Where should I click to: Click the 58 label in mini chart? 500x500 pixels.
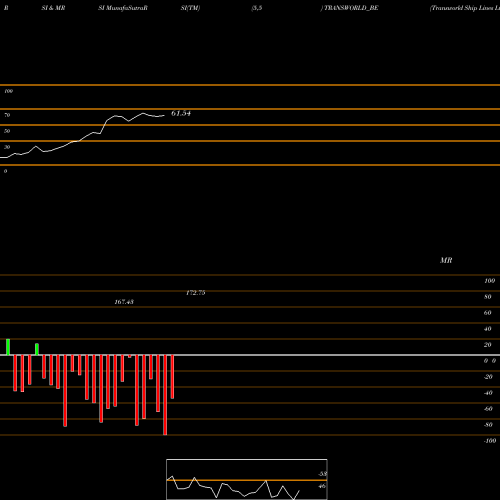click(322, 474)
